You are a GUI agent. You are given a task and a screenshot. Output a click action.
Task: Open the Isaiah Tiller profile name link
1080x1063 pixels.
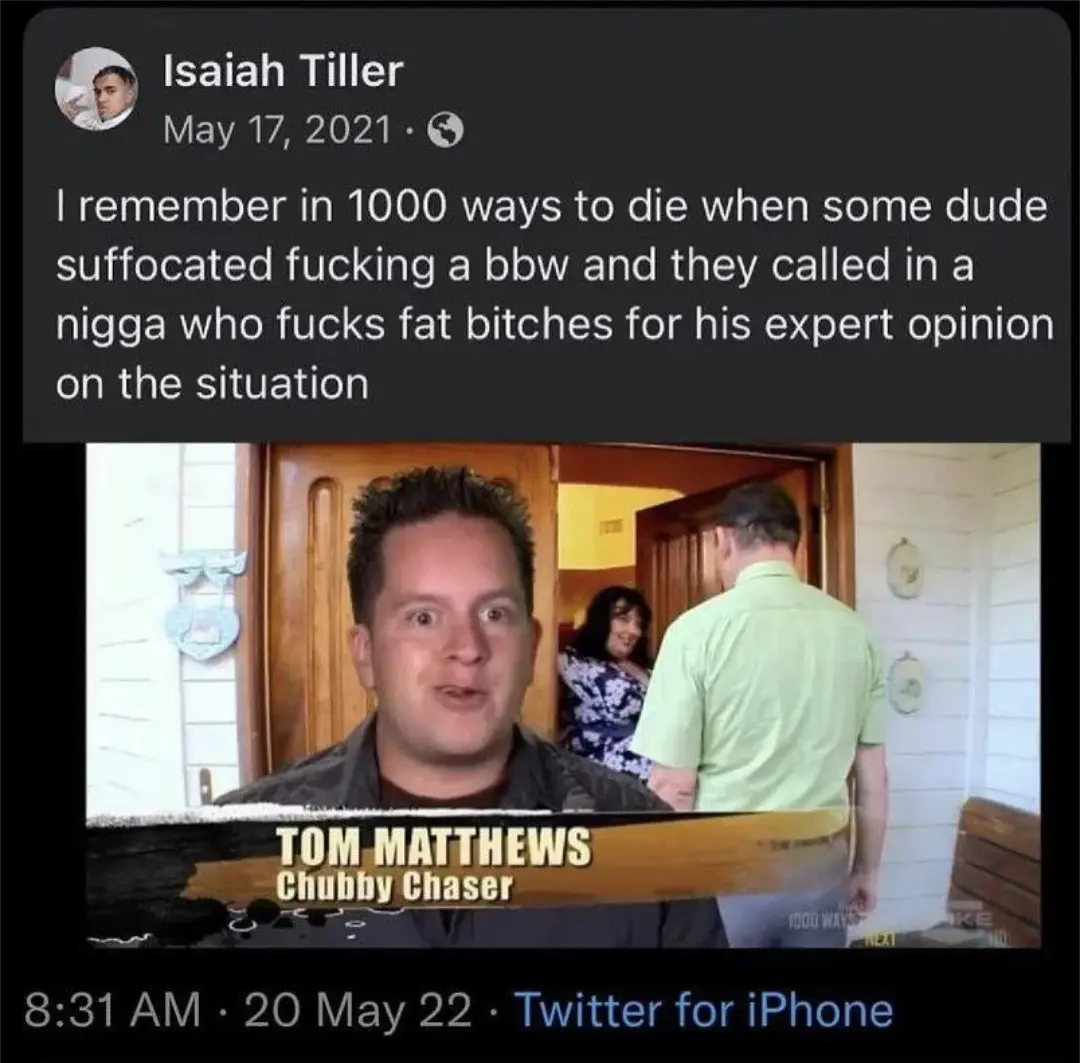tap(283, 72)
